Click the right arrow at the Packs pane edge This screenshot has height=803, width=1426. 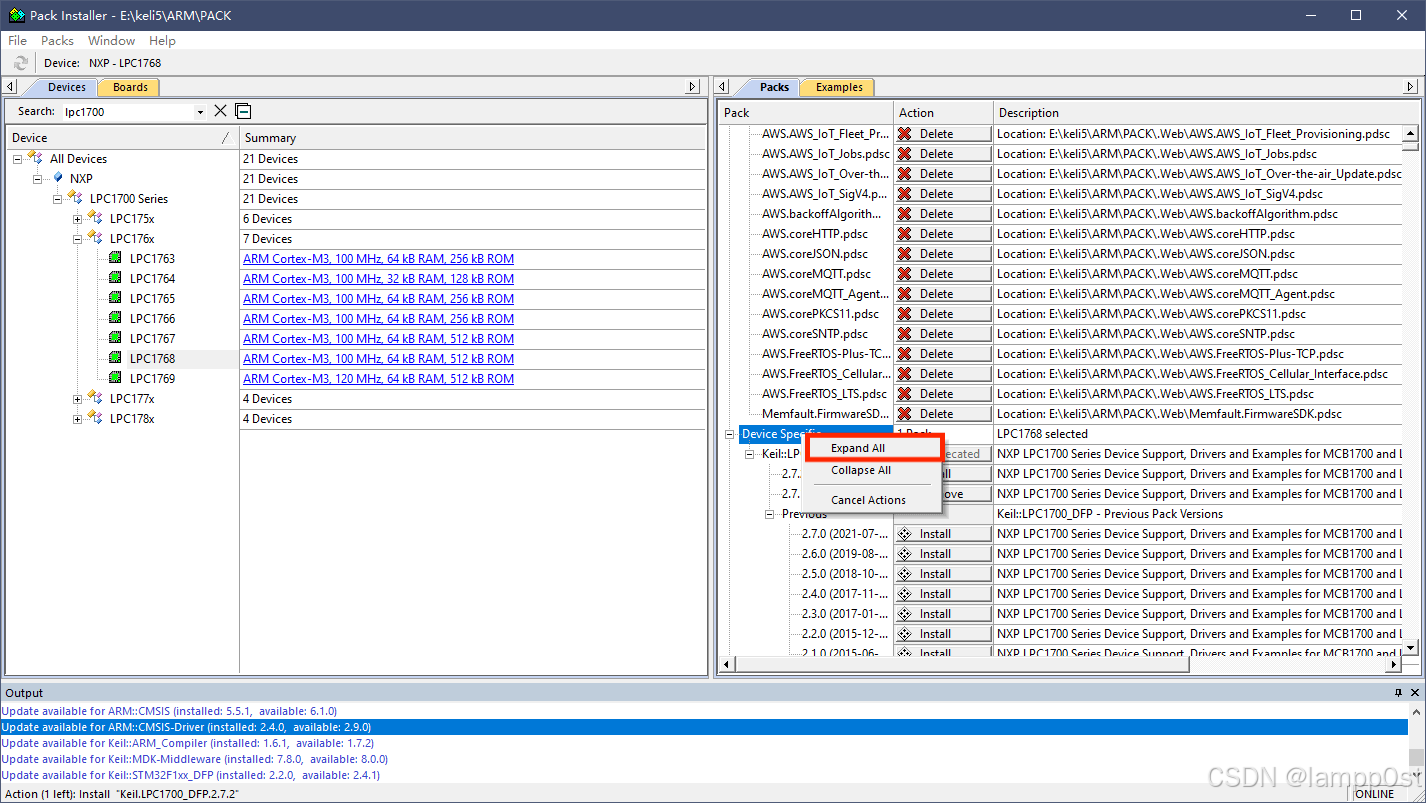tap(1412, 87)
